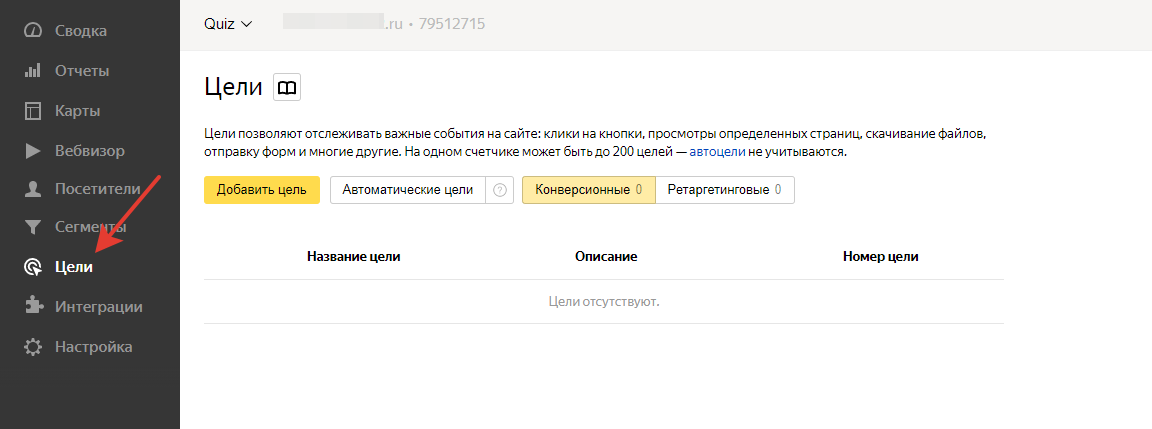Click the Настройка gear icon
1152x429 pixels.
[x=33, y=347]
